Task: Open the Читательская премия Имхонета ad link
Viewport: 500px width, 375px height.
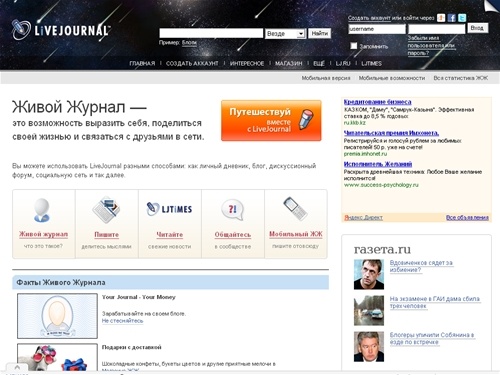Action: coord(391,133)
